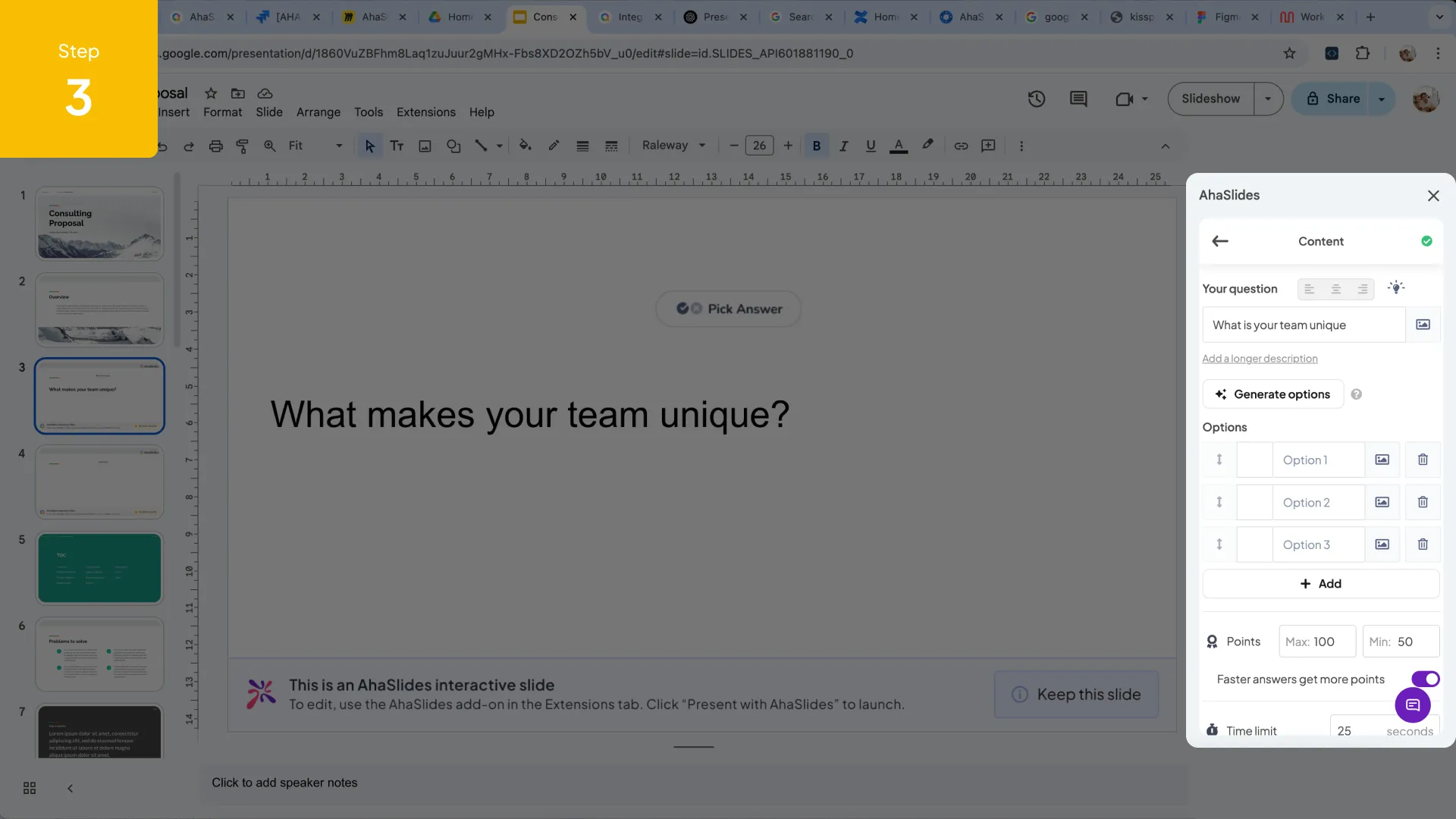
Task: Select the green TOC slide thumbnail
Action: point(99,568)
